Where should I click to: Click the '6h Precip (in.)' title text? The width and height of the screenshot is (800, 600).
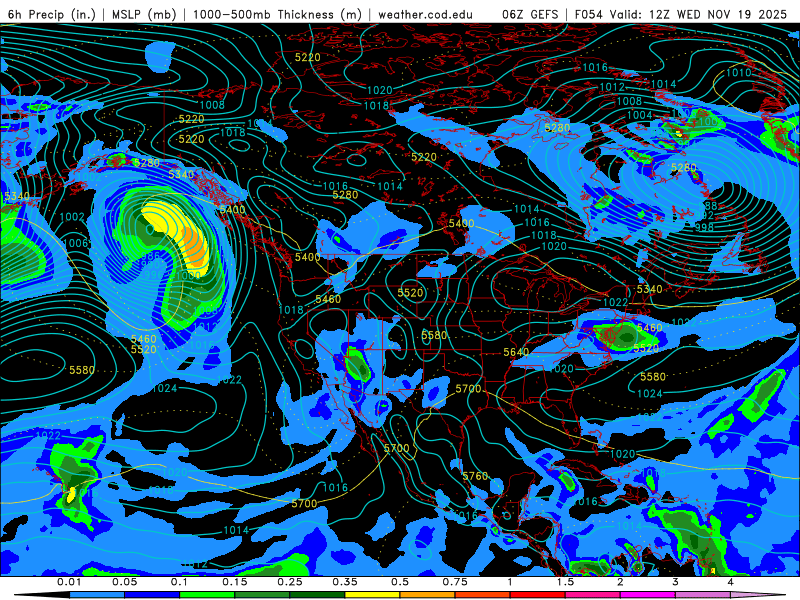coord(52,14)
